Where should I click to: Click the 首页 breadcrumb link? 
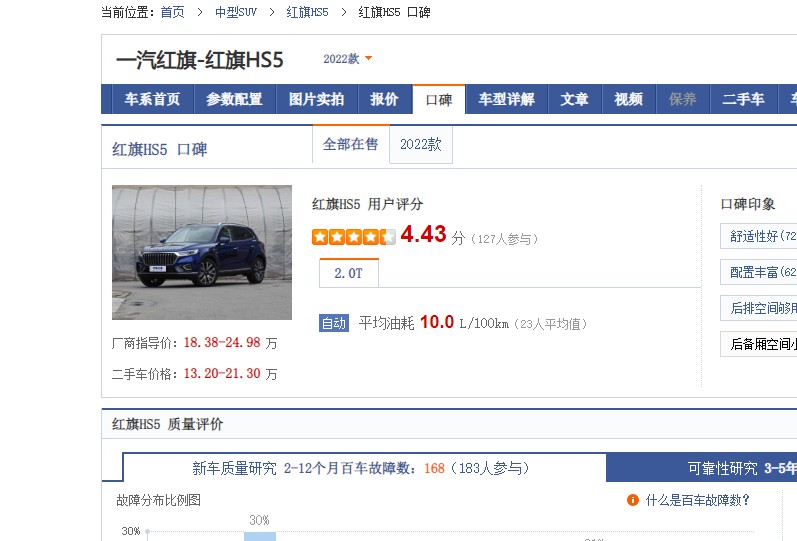172,12
